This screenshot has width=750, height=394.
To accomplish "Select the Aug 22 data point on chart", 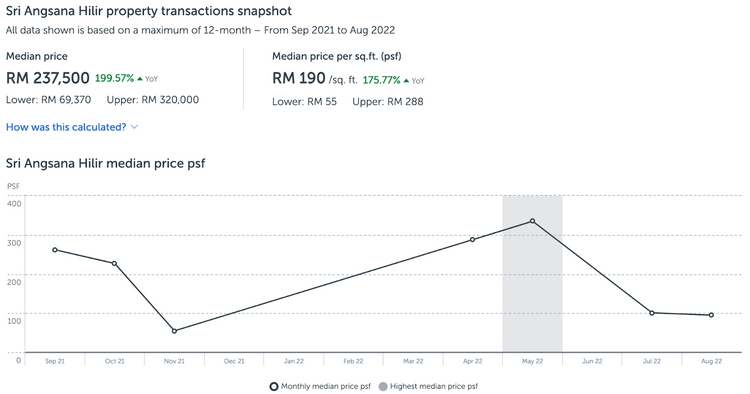I will [x=711, y=315].
